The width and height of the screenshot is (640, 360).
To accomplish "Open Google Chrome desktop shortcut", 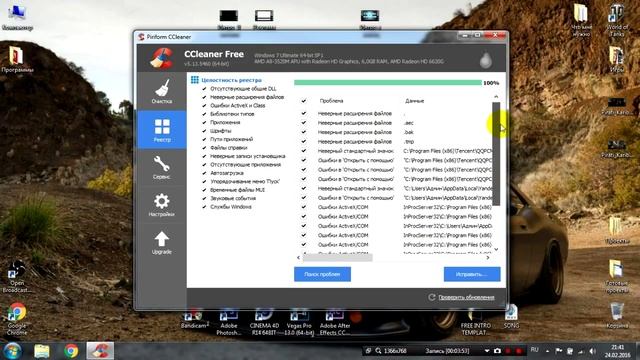I will click(17, 319).
